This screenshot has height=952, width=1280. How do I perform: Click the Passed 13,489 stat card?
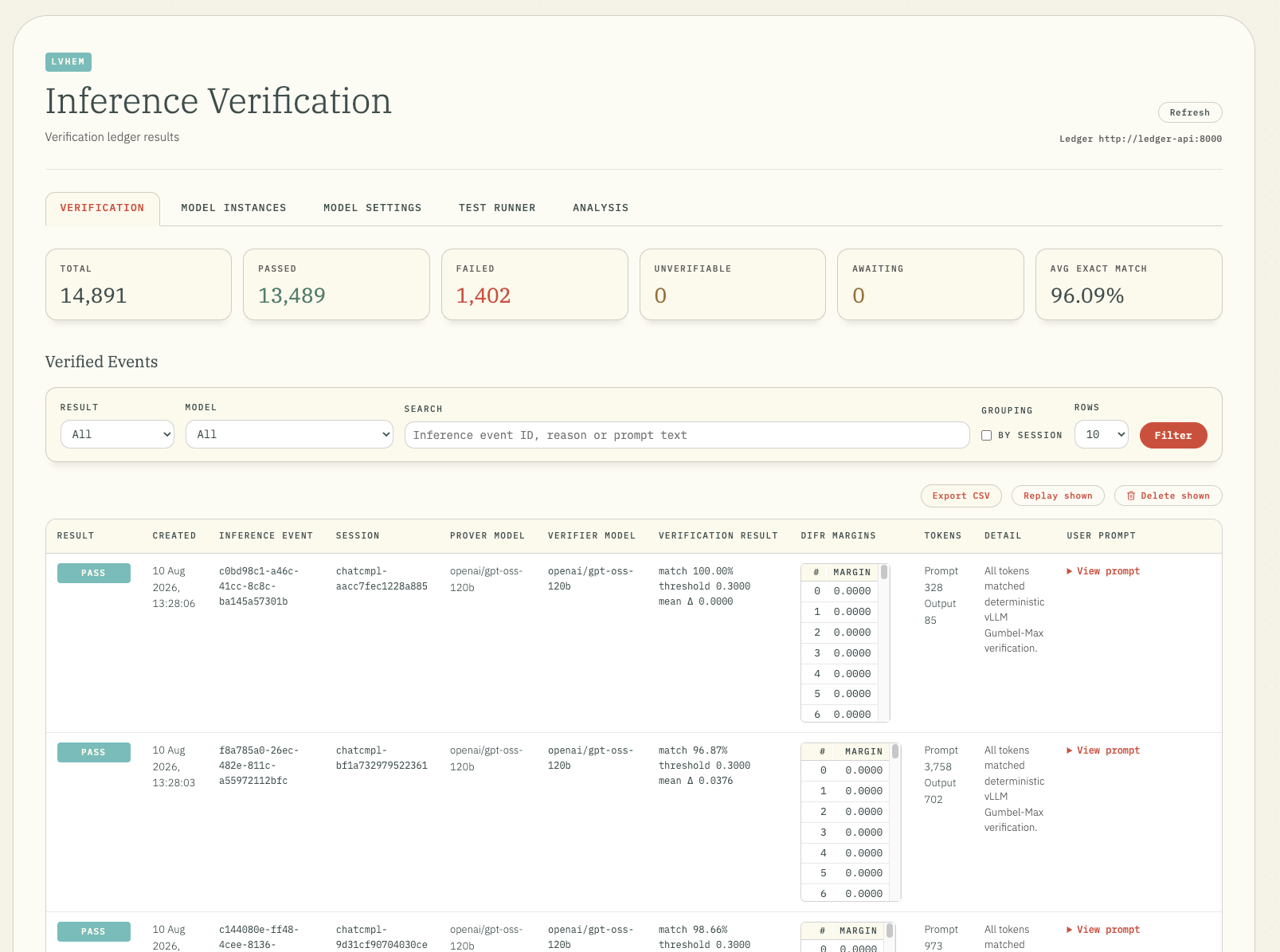coord(336,284)
